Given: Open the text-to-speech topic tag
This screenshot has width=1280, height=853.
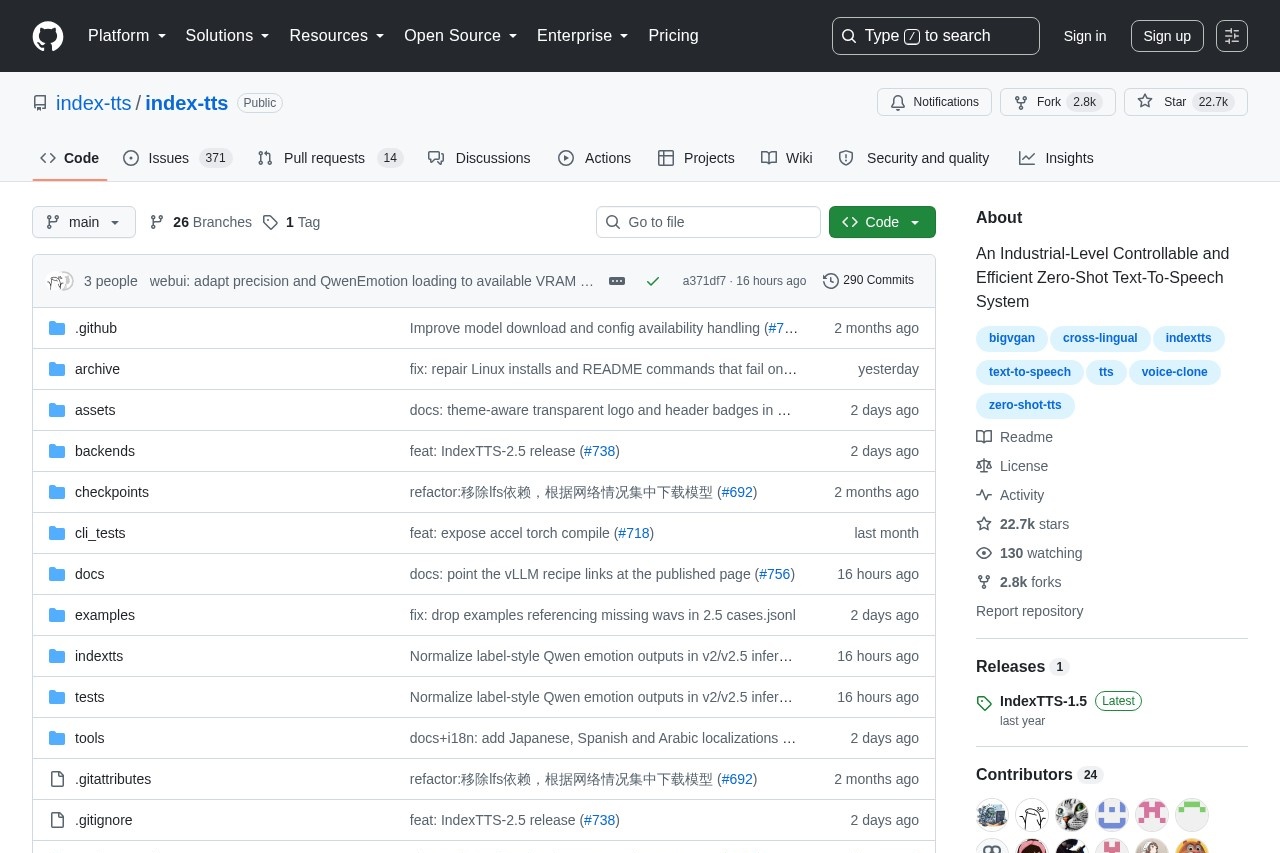Looking at the screenshot, I should point(1030,372).
